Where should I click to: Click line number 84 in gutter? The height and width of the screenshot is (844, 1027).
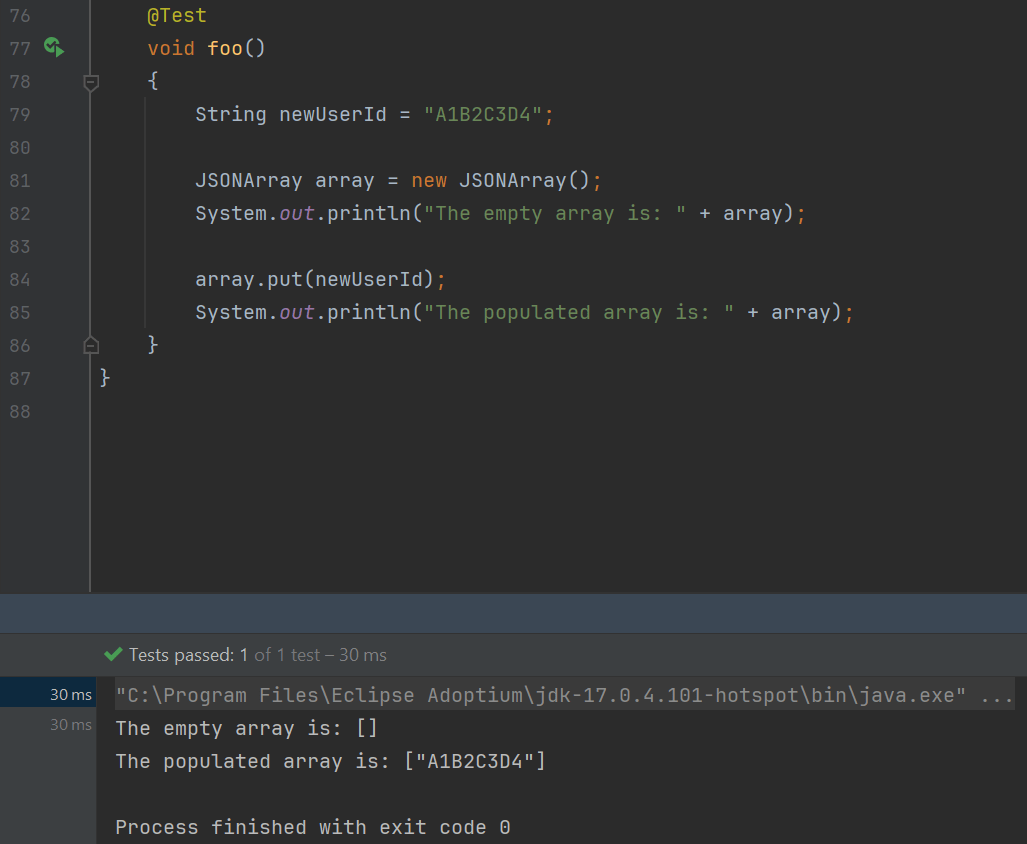point(19,279)
